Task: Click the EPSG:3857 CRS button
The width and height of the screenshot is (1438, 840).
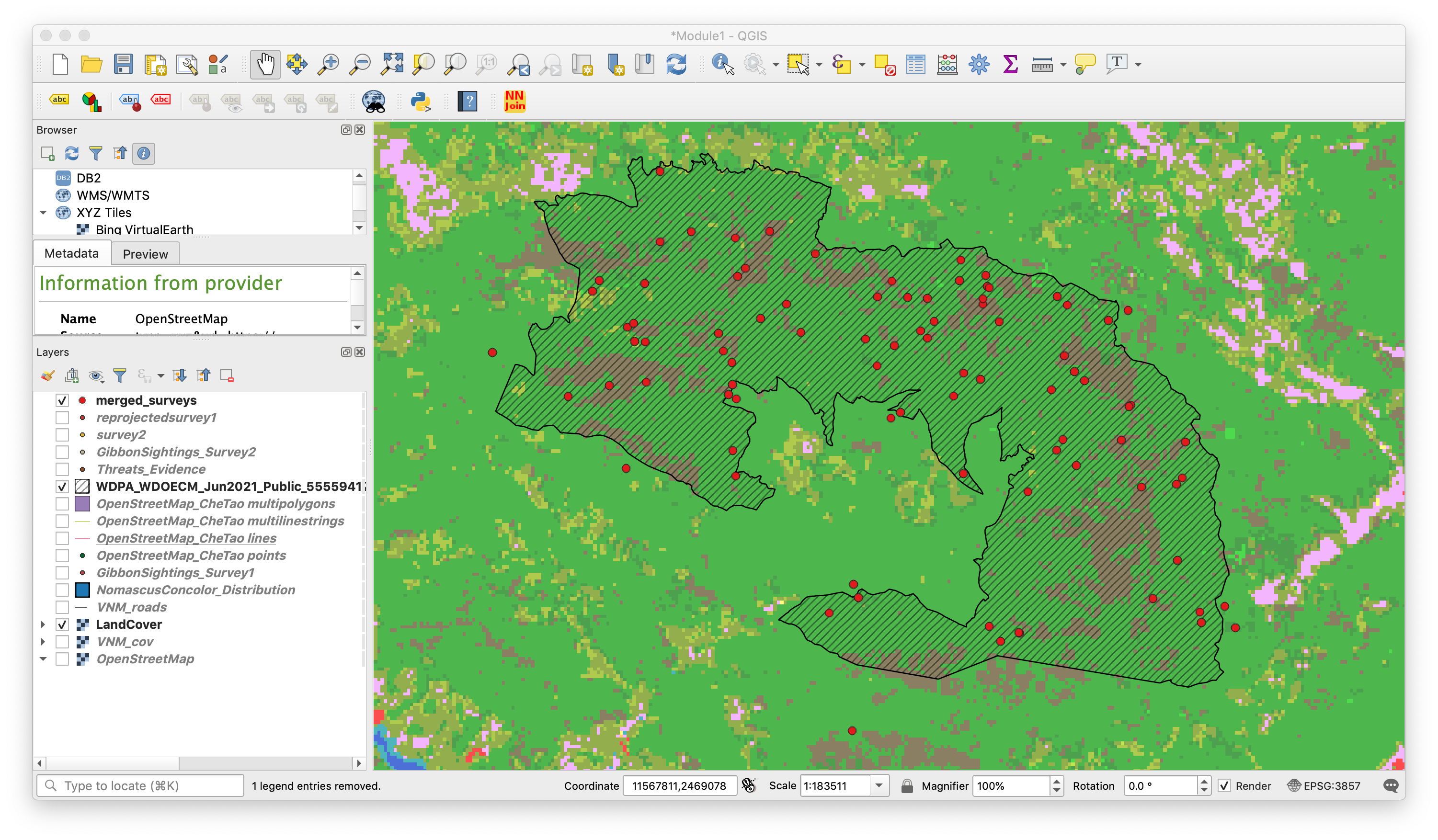Action: pyautogui.click(x=1324, y=786)
